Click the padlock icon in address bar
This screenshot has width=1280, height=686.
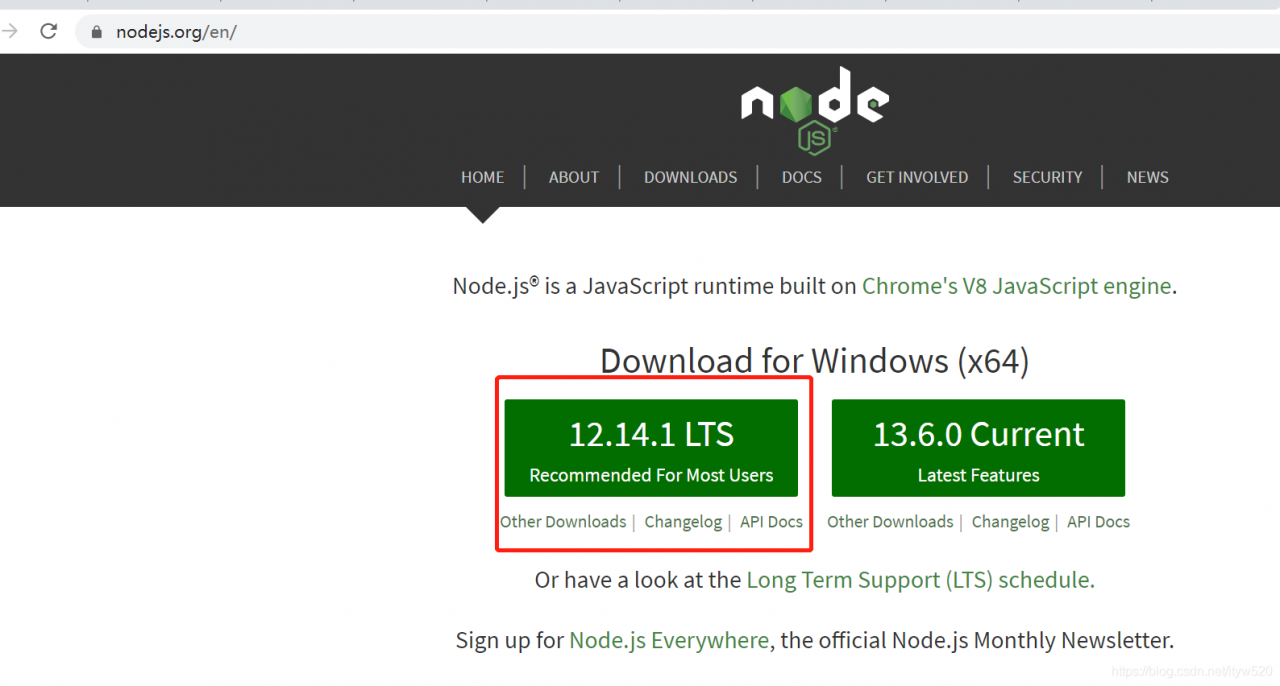pos(97,32)
